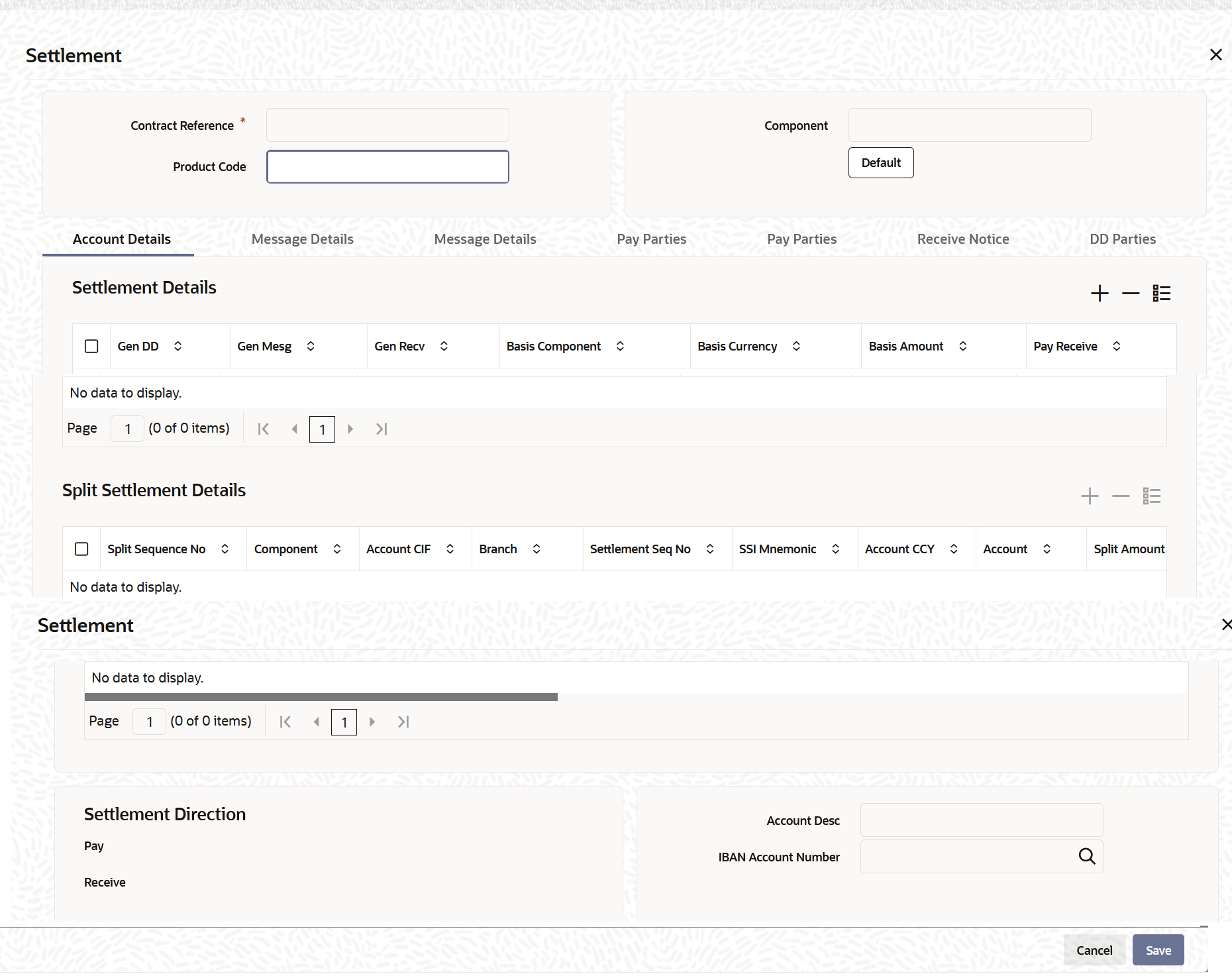Screen dimensions: 1232x976
Task: Click inside the Product Code field
Action: tap(387, 166)
